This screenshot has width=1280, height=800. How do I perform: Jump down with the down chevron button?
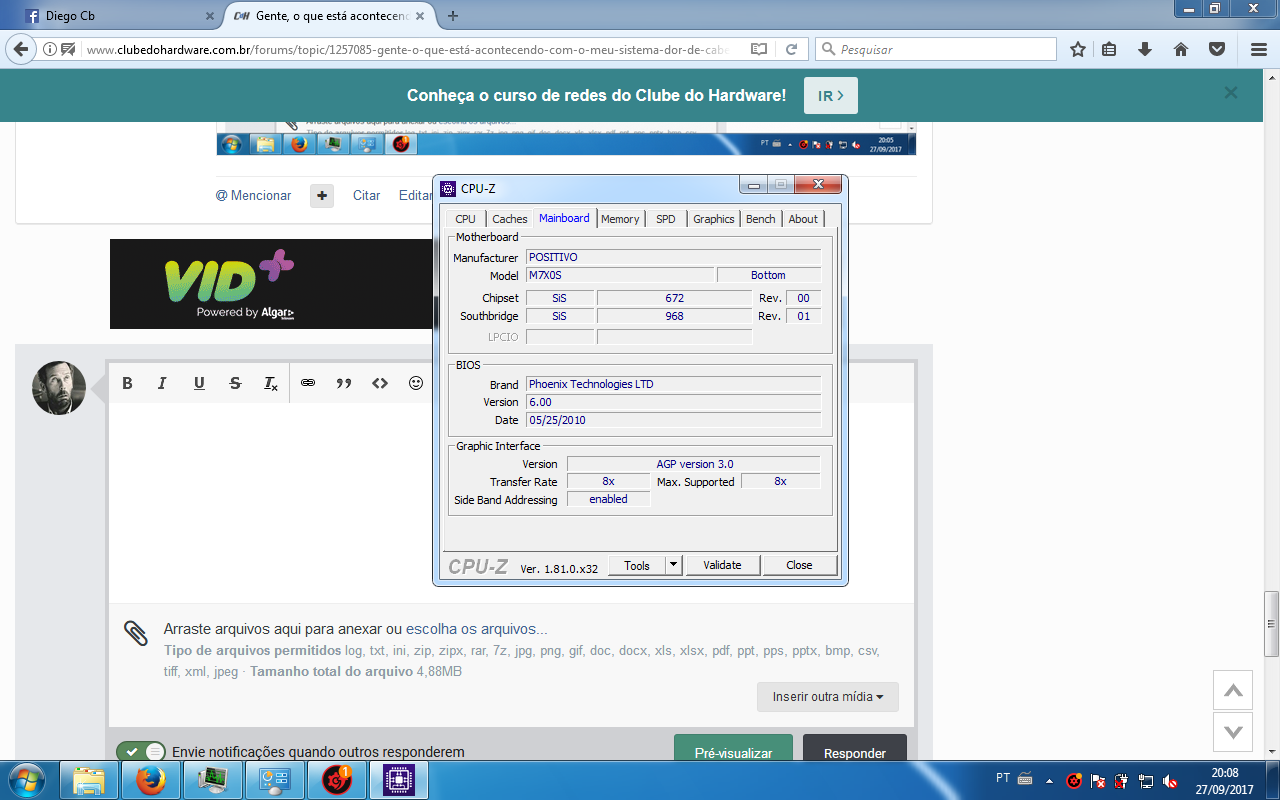point(1233,732)
